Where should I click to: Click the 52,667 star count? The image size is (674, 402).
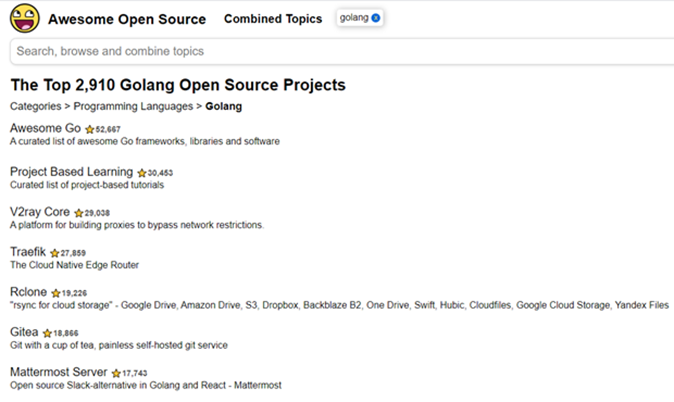[108, 129]
